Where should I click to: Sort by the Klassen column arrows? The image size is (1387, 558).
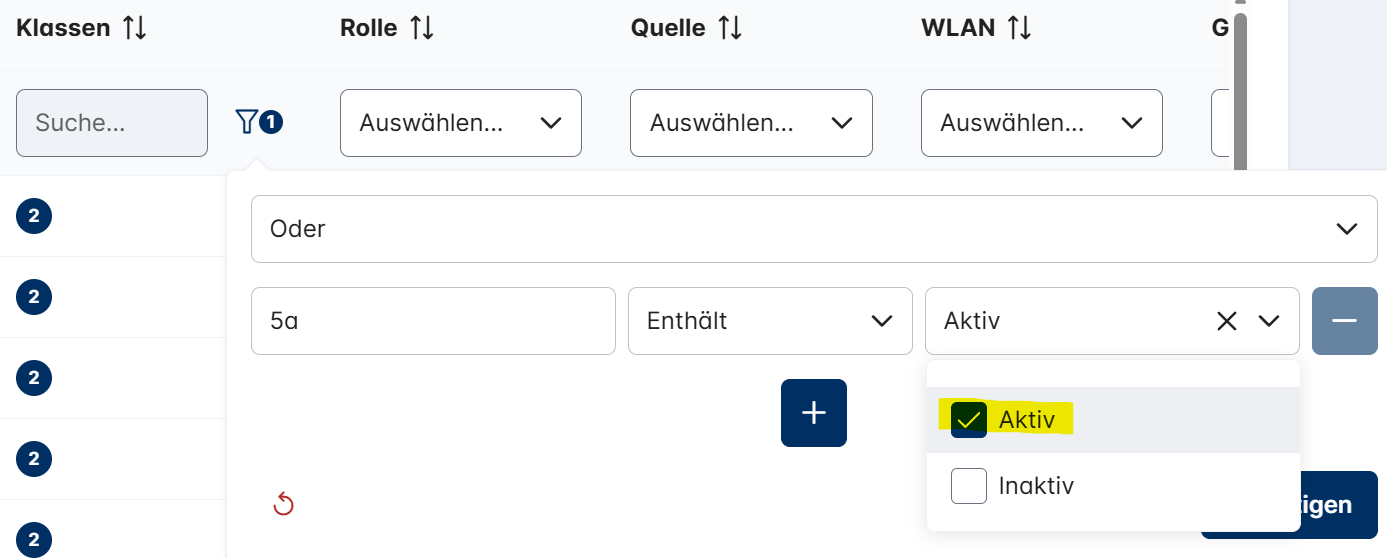(134, 28)
